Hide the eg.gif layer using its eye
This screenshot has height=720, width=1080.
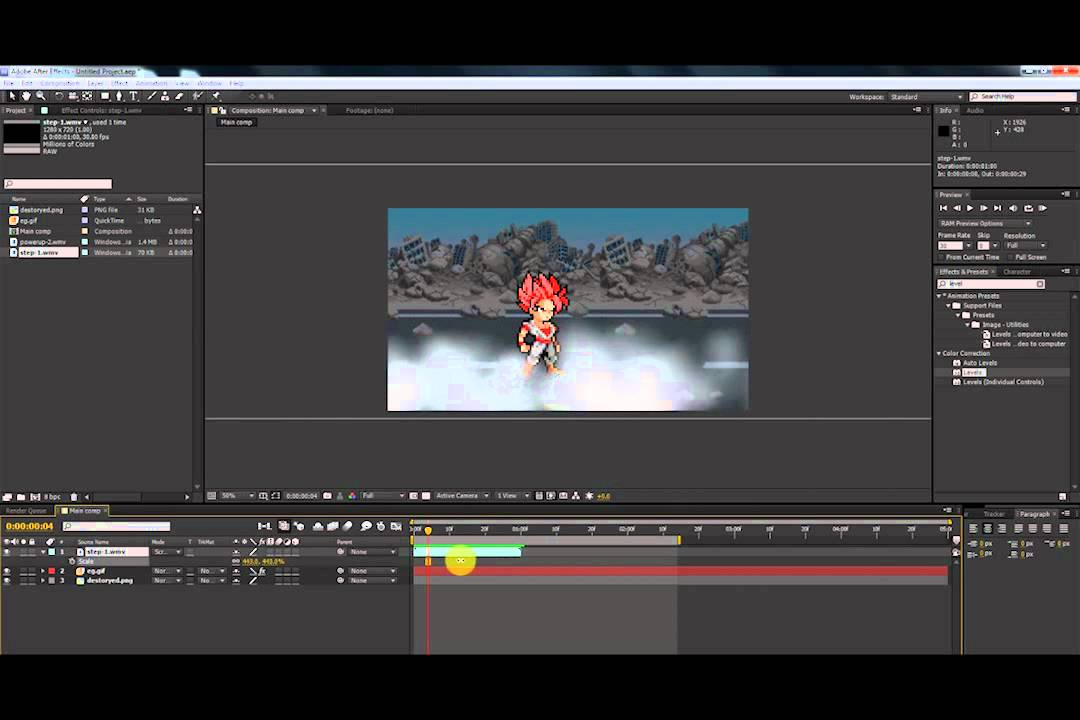click(7, 571)
